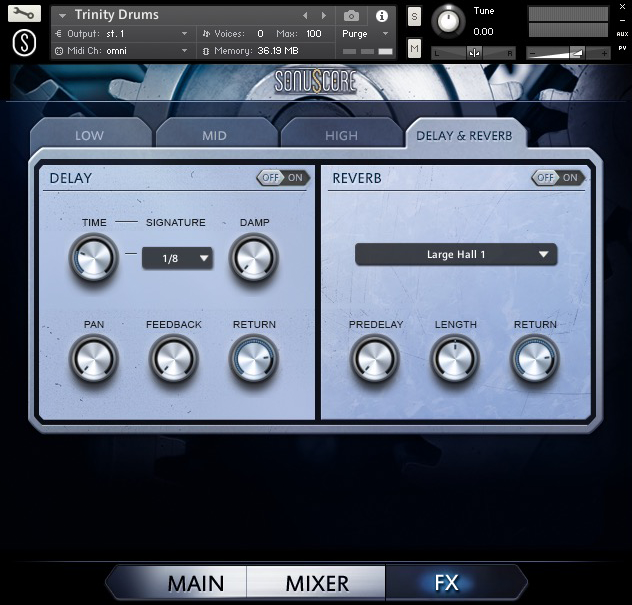The width and height of the screenshot is (632, 605).
Task: Click the Memory icon
Action: click(x=206, y=51)
